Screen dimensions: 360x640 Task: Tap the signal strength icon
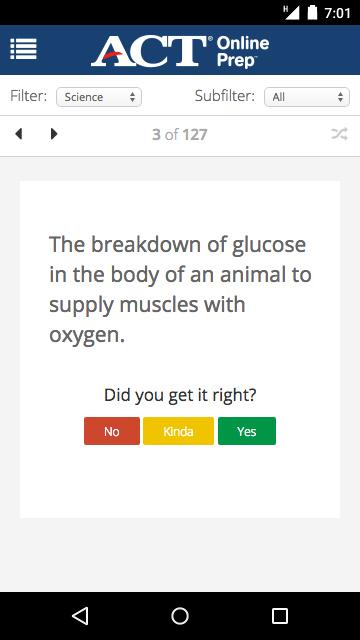292,13
